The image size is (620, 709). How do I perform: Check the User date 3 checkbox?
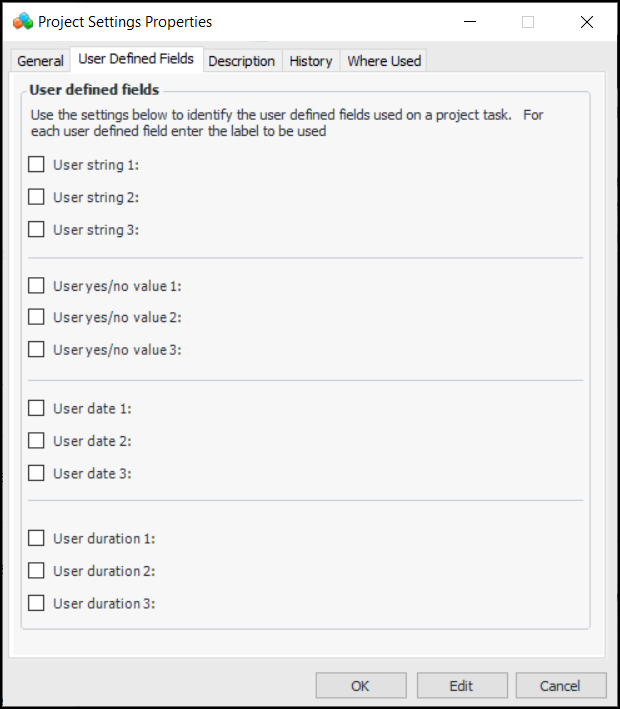pyautogui.click(x=37, y=473)
